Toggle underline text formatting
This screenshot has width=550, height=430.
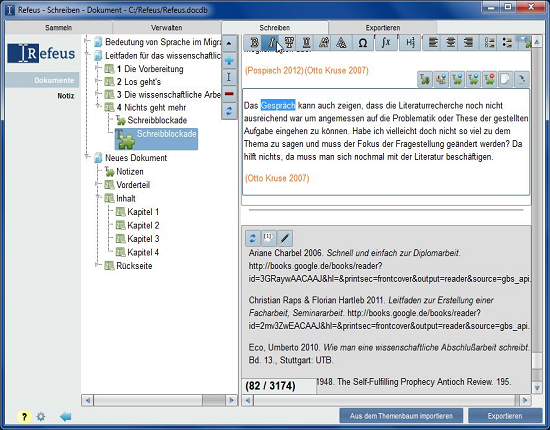point(306,43)
